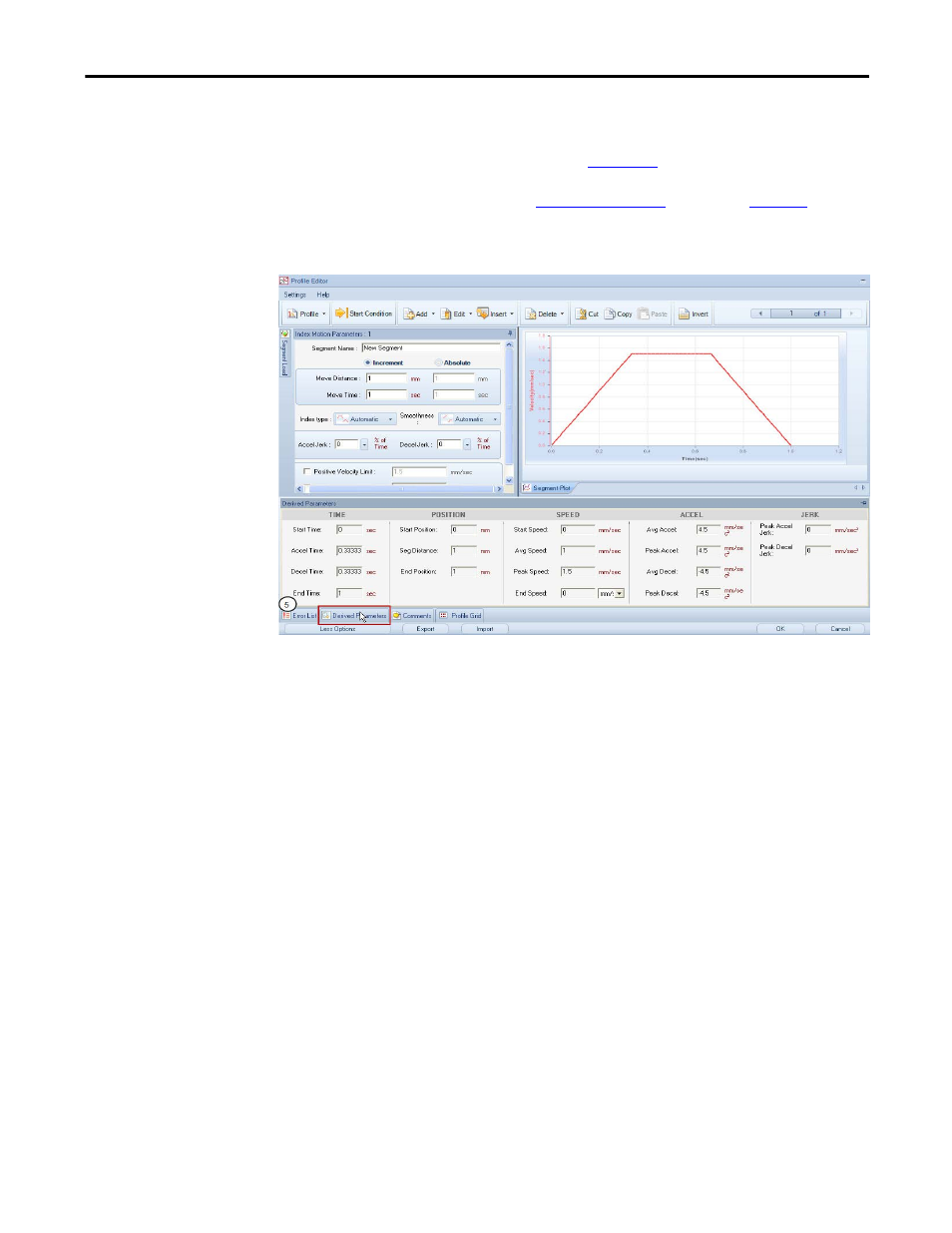
Task: Click the Segment Plot tab icon
Action: pyautogui.click(x=527, y=488)
